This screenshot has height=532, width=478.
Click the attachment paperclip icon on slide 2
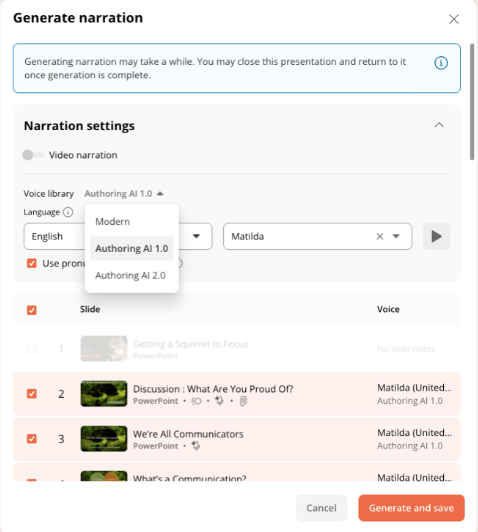tap(243, 401)
